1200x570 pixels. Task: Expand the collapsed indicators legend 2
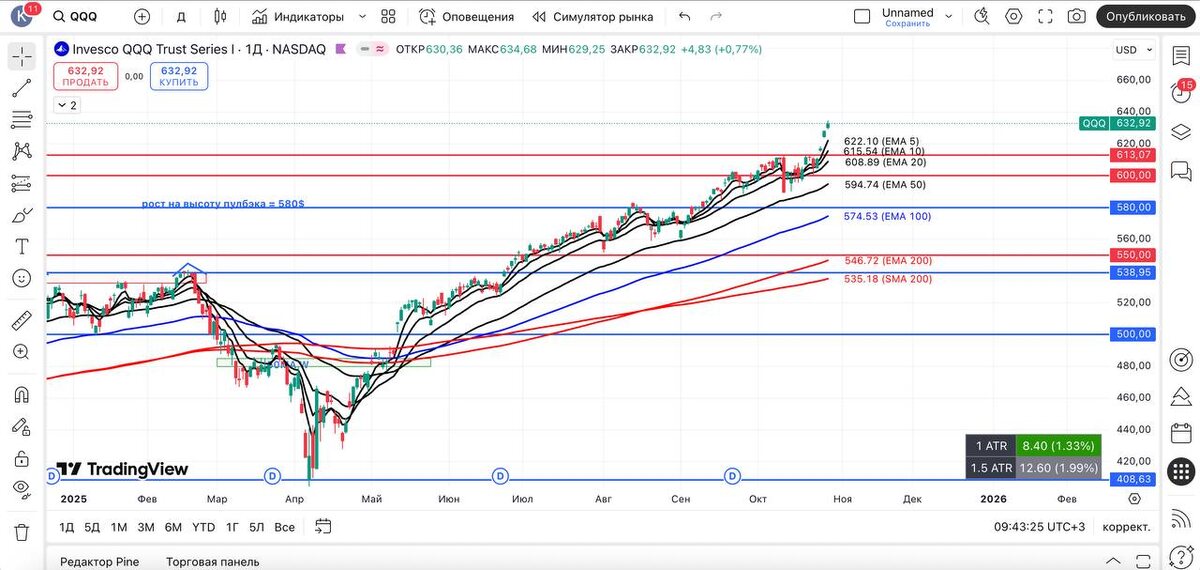66,105
